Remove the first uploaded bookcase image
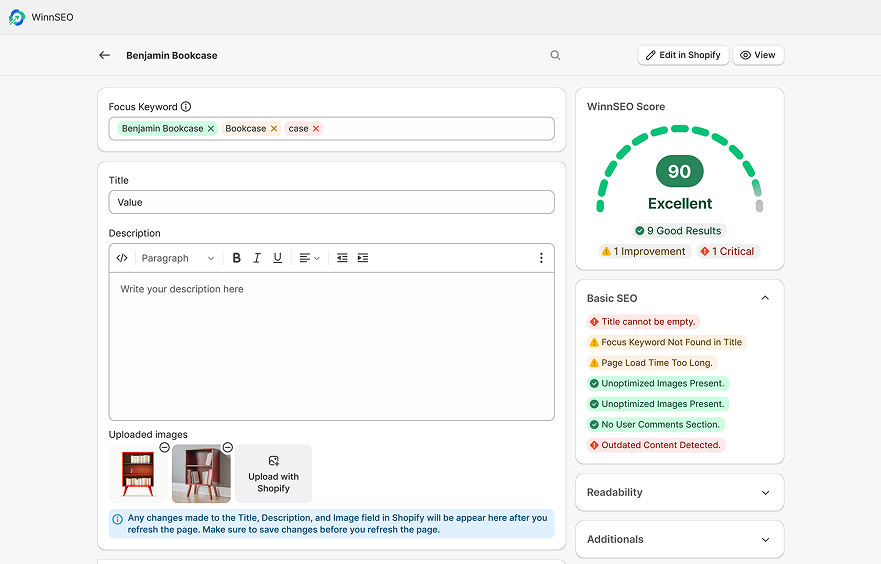The width and height of the screenshot is (881, 564). coord(164,447)
